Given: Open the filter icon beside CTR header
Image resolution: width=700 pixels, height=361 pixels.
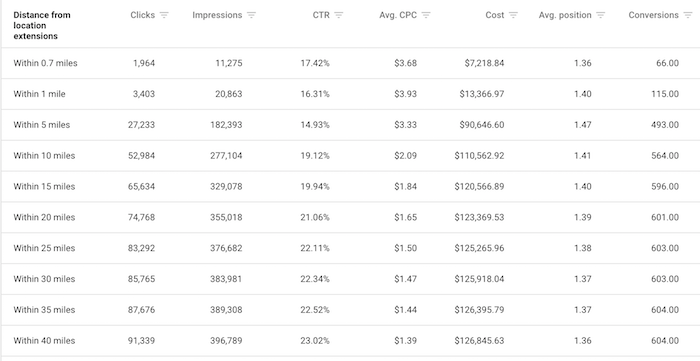Looking at the screenshot, I should [x=339, y=15].
